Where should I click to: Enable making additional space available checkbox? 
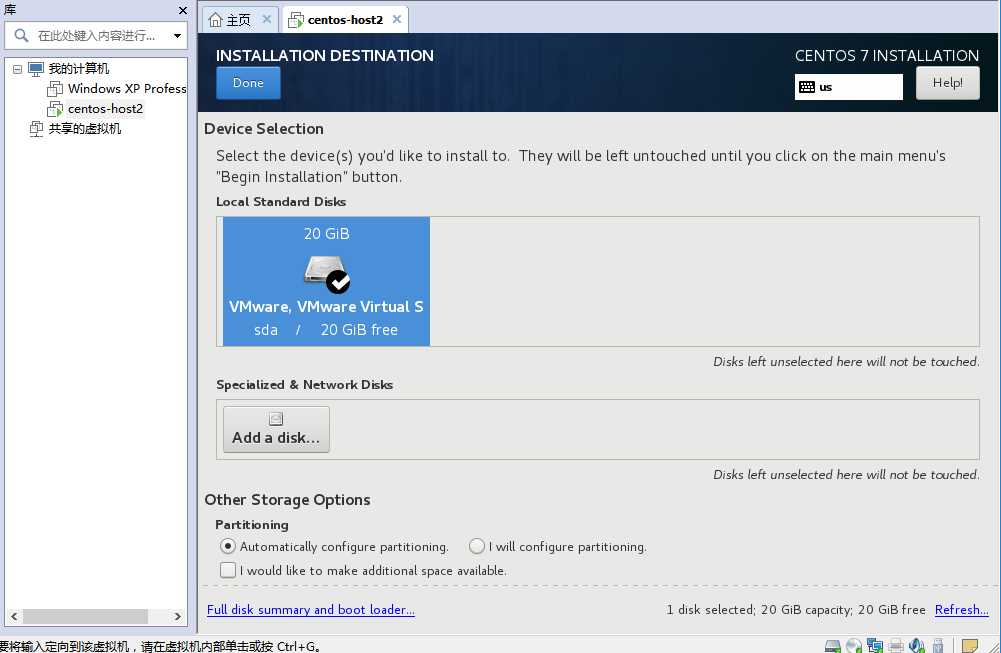[228, 570]
